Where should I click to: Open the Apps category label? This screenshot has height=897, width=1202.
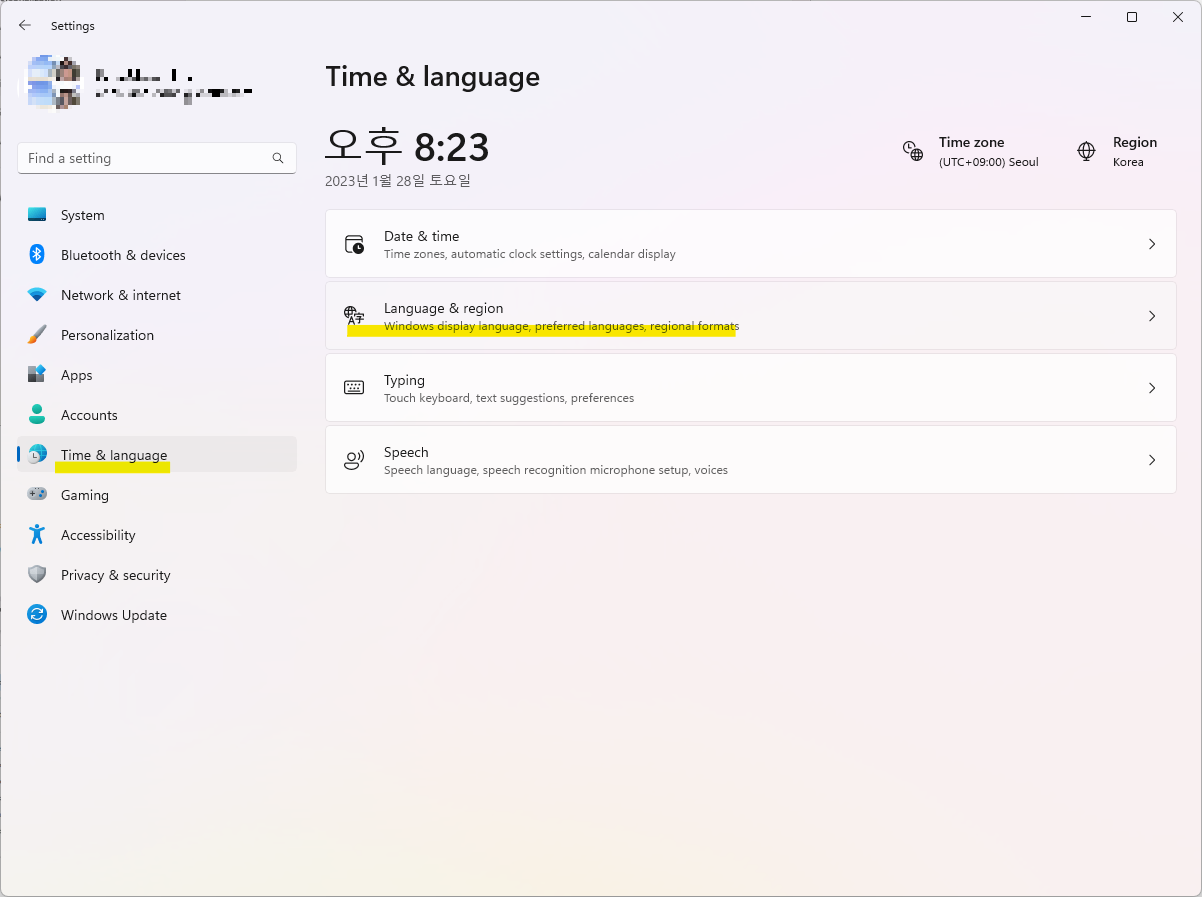[76, 375]
